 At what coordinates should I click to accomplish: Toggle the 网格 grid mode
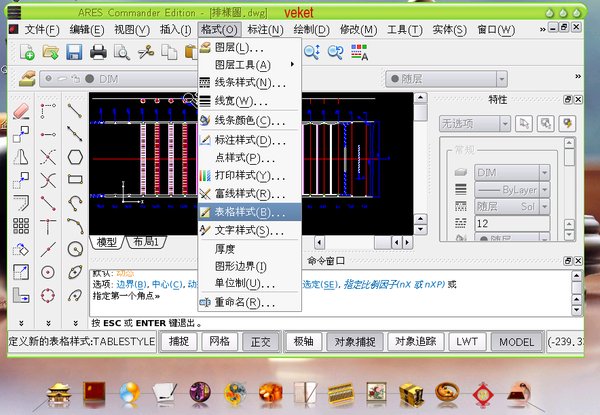click(x=219, y=341)
